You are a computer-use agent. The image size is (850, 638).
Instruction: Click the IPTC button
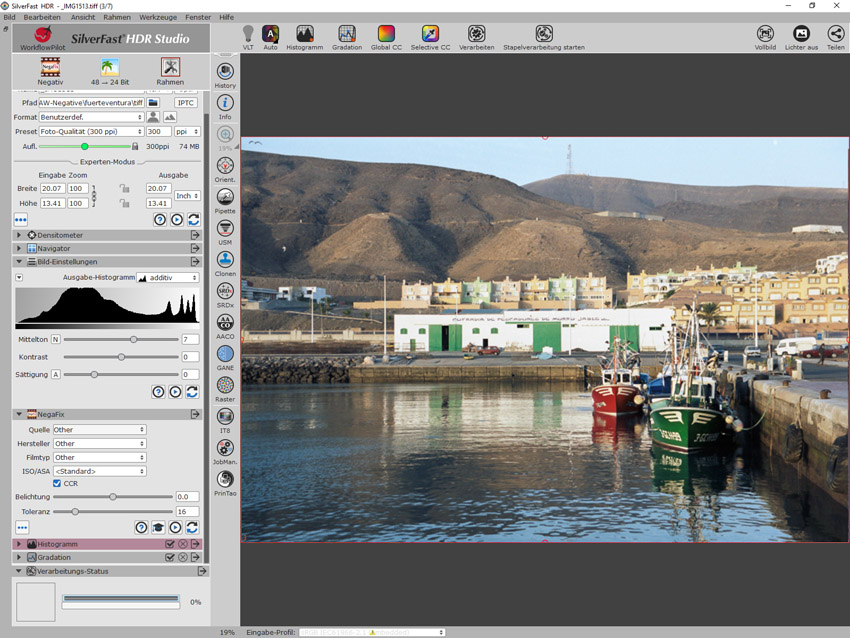point(186,102)
